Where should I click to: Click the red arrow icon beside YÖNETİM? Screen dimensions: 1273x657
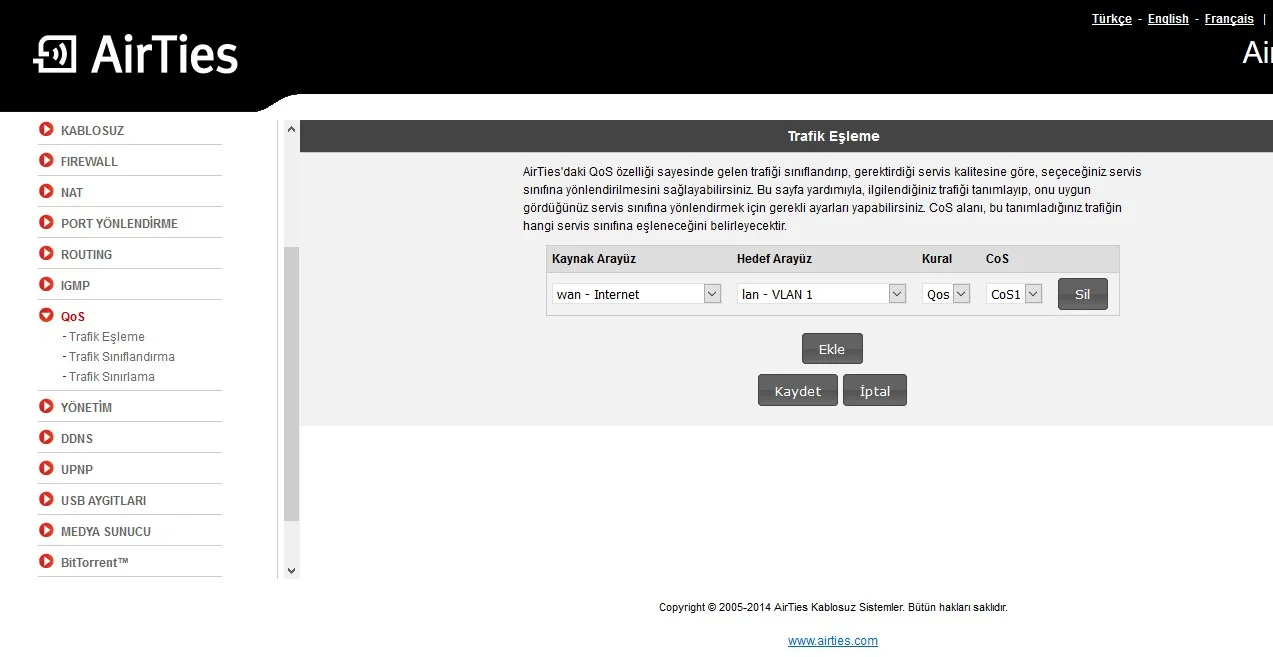(46, 406)
